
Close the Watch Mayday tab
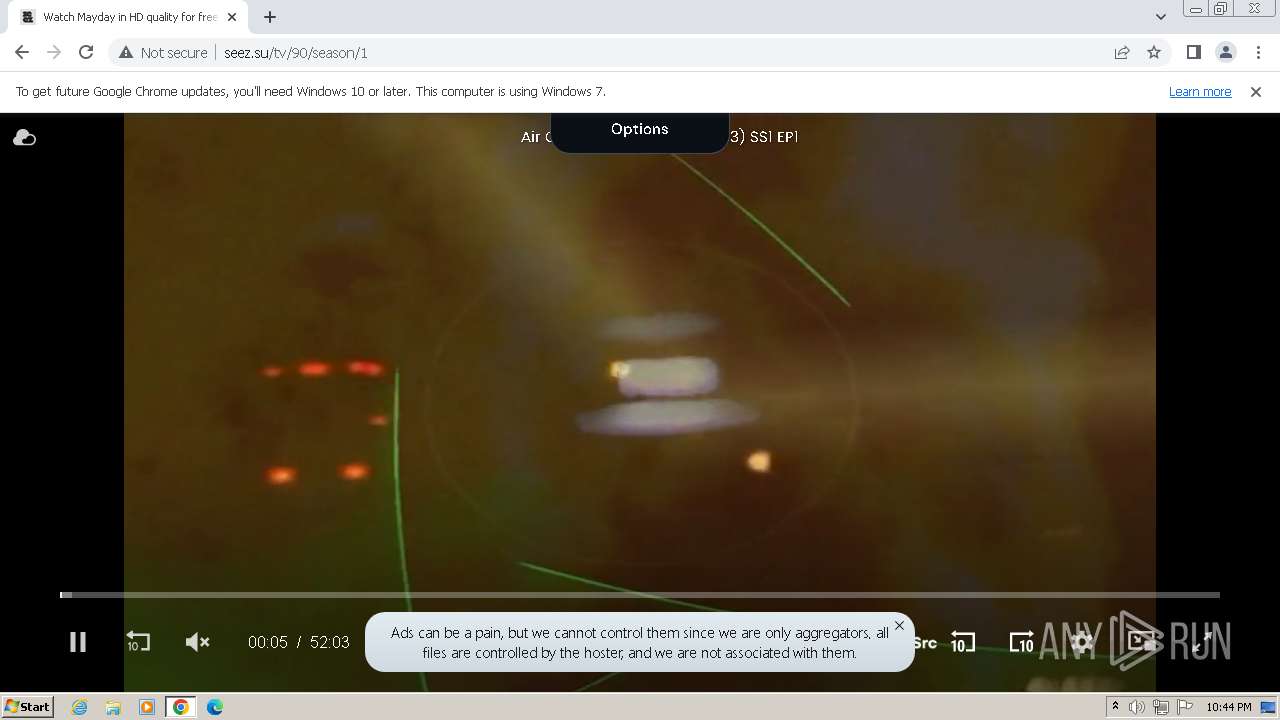tap(232, 17)
